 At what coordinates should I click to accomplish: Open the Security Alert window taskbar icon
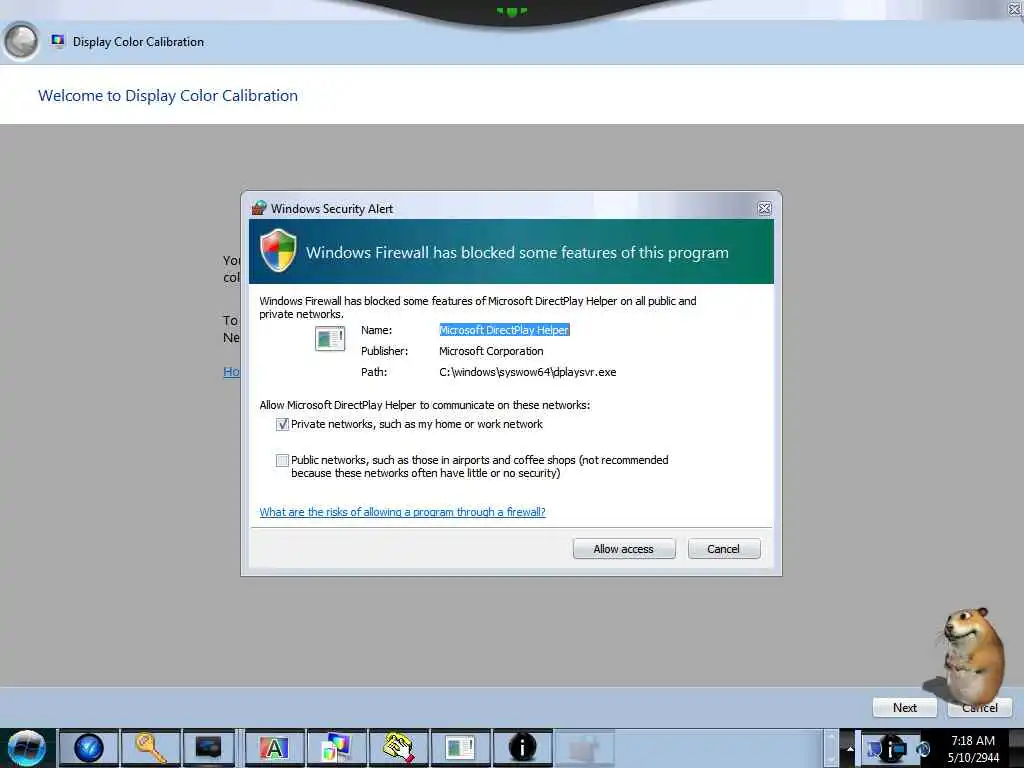(x=460, y=748)
